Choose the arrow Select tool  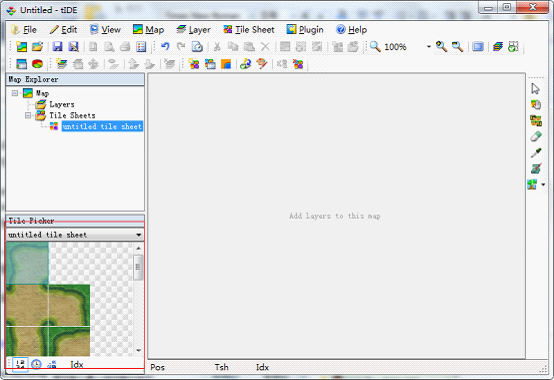536,88
